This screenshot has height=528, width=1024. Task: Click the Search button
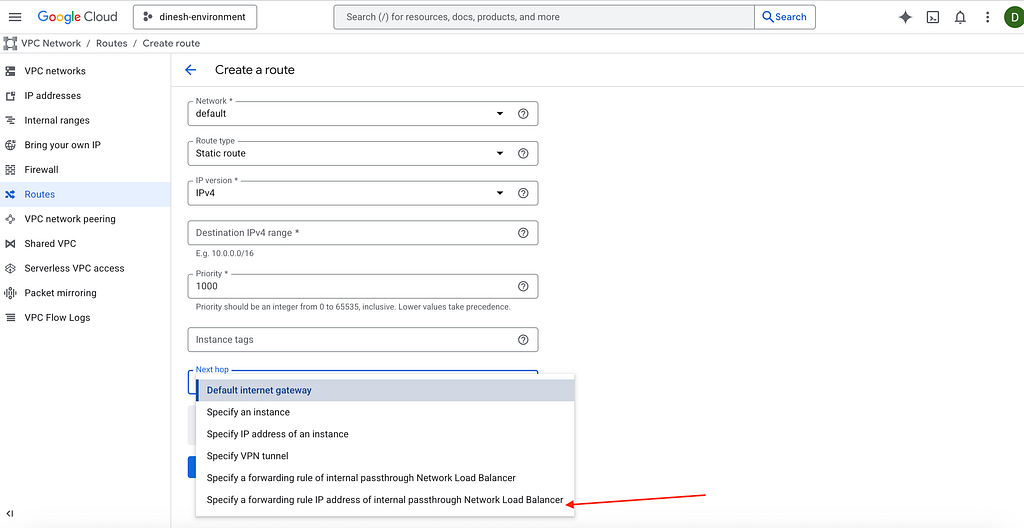click(x=784, y=17)
